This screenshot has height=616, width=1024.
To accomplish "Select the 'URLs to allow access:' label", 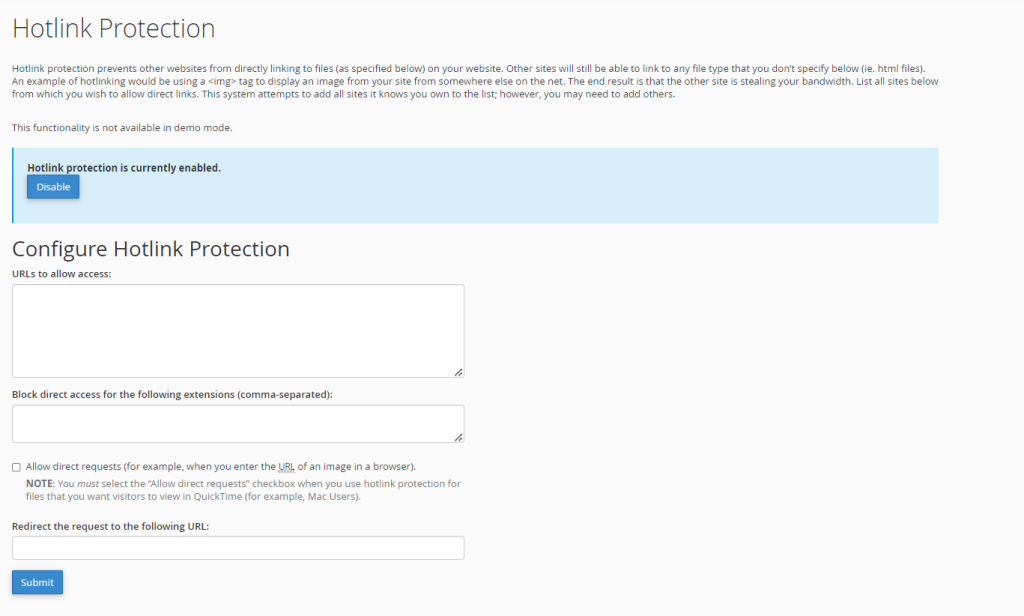I will (61, 274).
